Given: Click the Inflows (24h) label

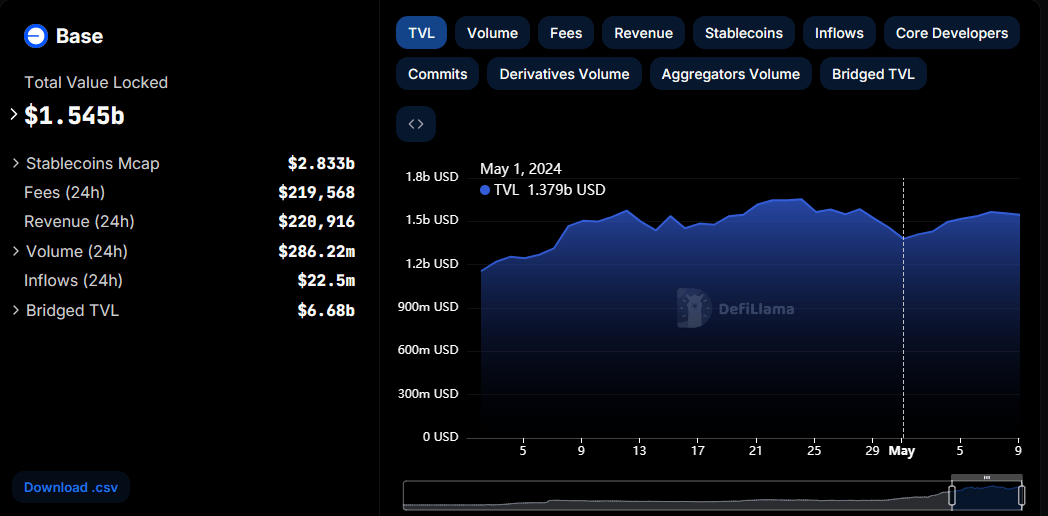Looking at the screenshot, I should tap(74, 281).
